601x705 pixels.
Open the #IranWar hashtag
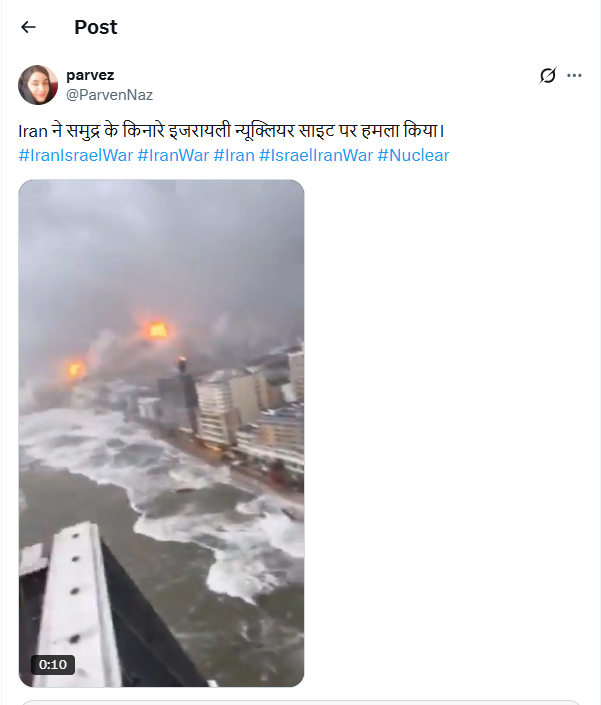pos(173,155)
